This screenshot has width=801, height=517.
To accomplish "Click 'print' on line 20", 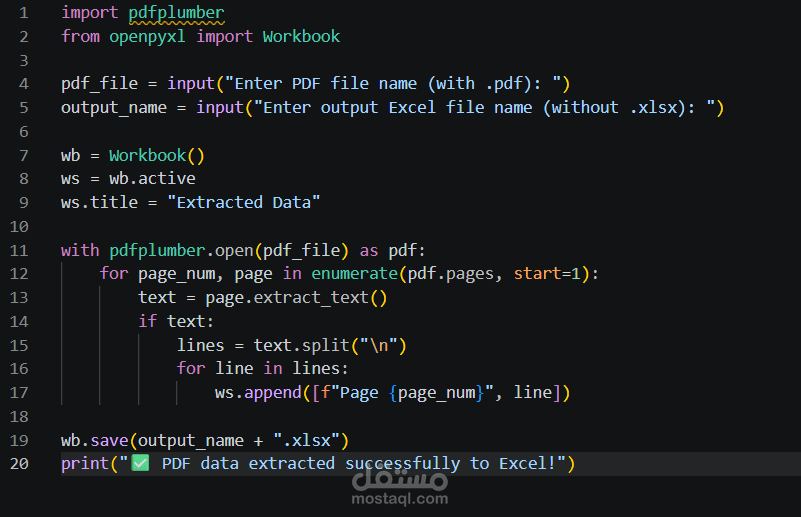I will pos(85,464).
